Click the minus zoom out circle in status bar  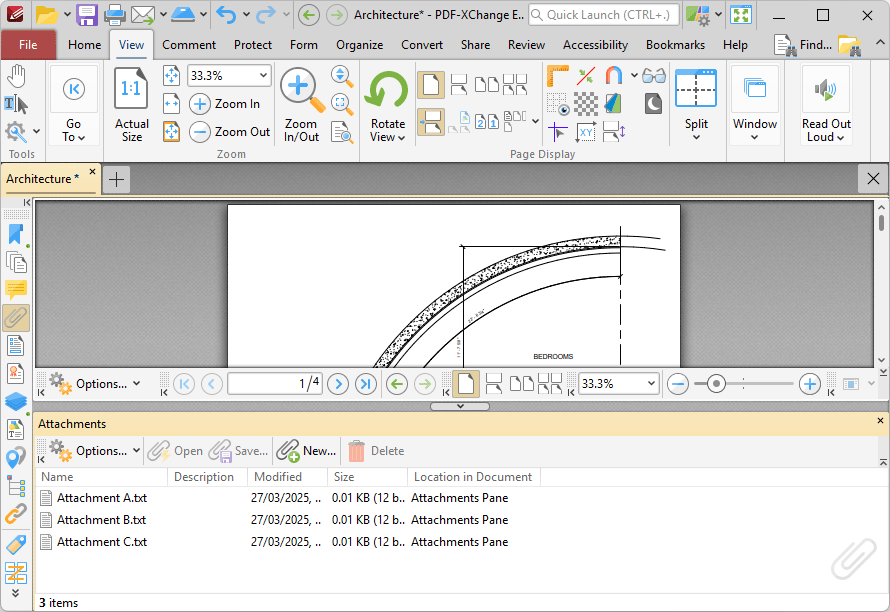(x=678, y=384)
